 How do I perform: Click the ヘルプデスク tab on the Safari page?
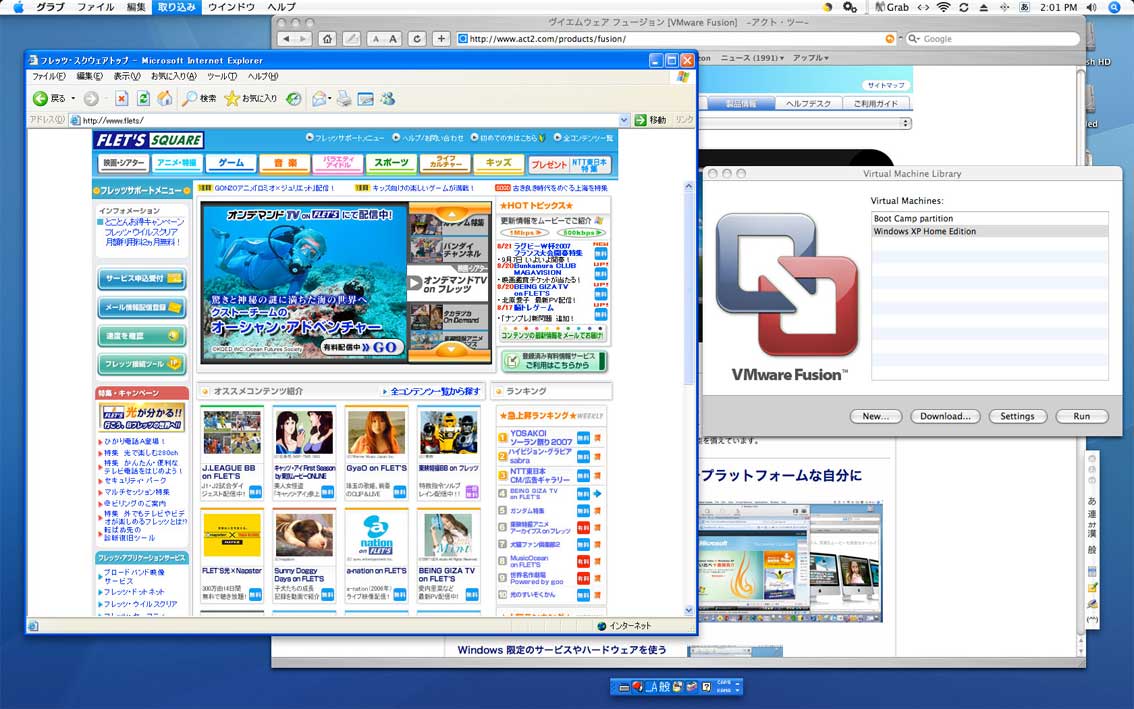(808, 103)
